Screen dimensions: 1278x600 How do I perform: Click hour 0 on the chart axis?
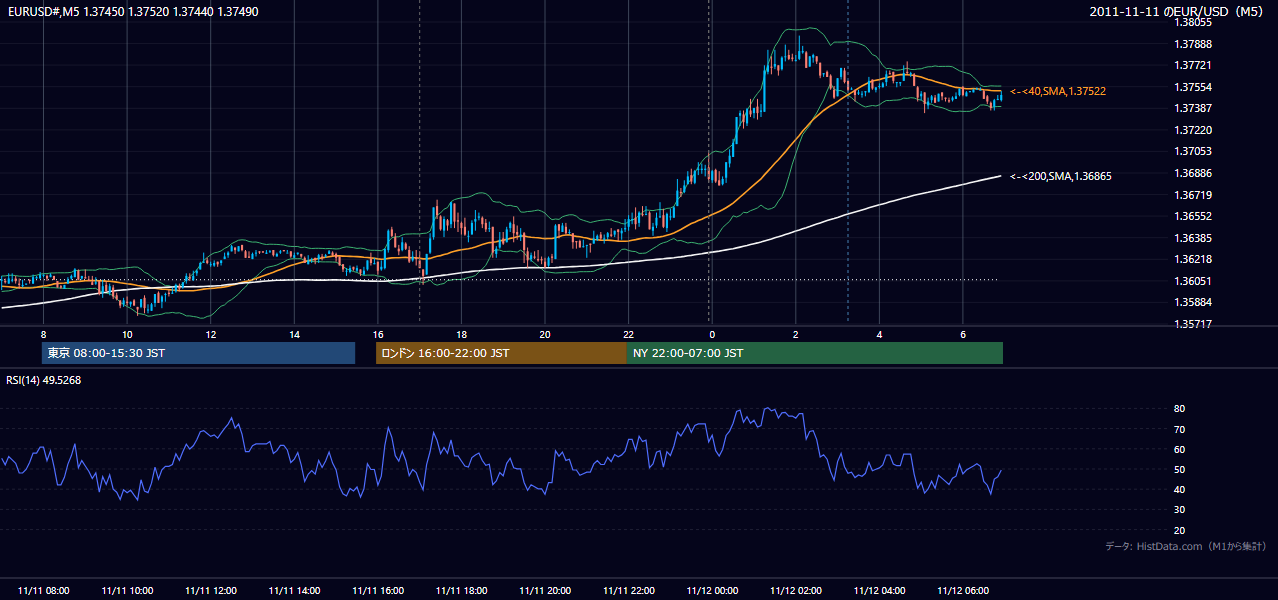point(712,334)
